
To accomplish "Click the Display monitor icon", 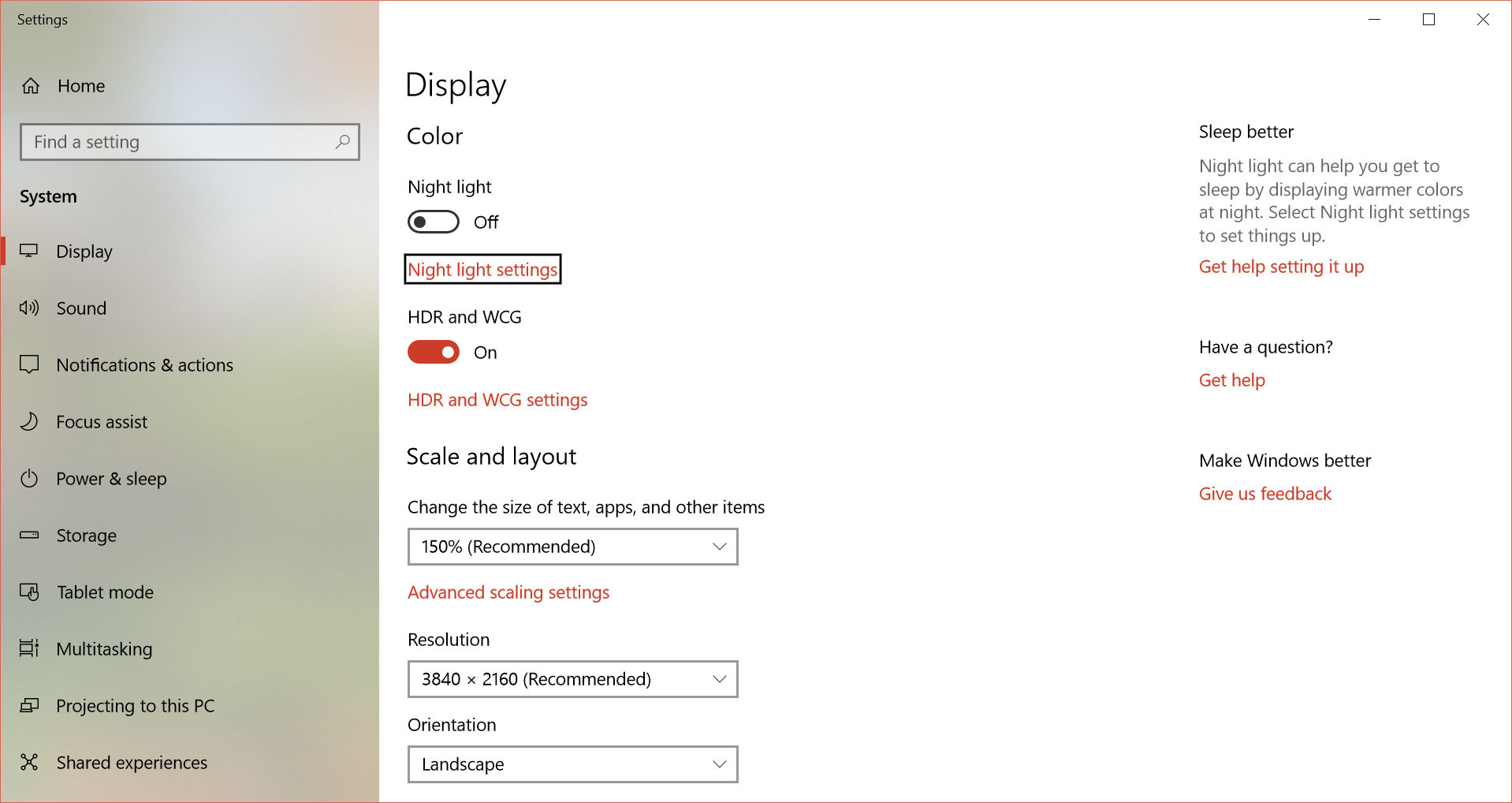I will 29,251.
